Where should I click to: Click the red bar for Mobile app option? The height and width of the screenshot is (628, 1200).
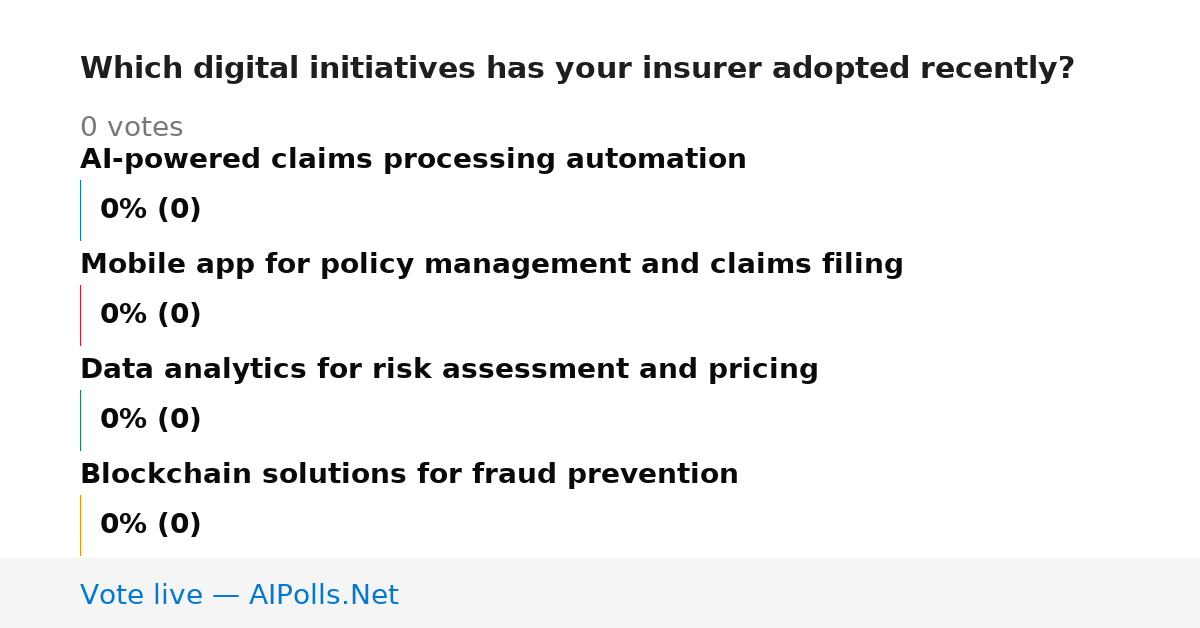81,315
